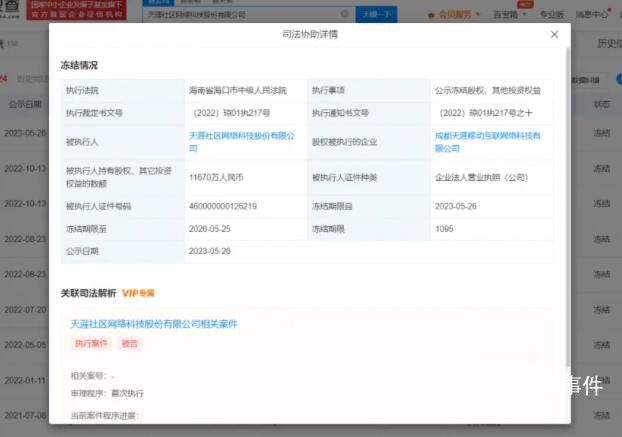Select the freeze start date 2023-05-26
Viewport: 622px width, 437px height.
click(456, 206)
